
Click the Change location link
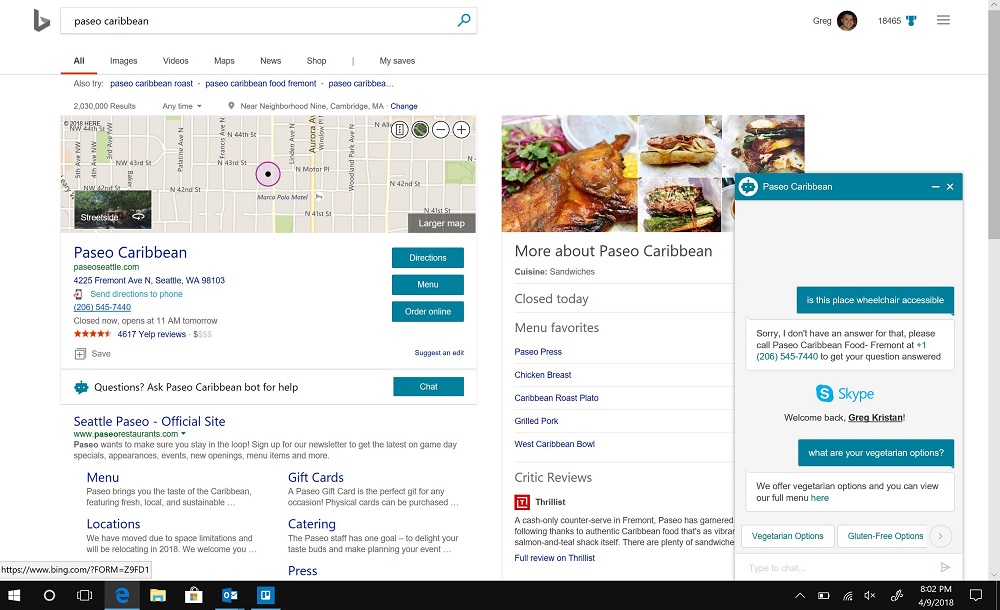[404, 107]
